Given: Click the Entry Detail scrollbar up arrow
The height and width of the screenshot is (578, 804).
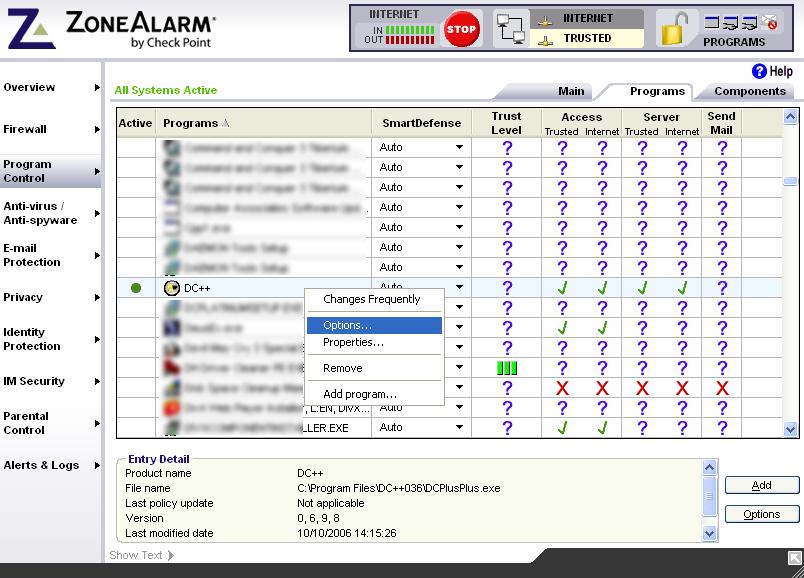Looking at the screenshot, I should click(710, 467).
